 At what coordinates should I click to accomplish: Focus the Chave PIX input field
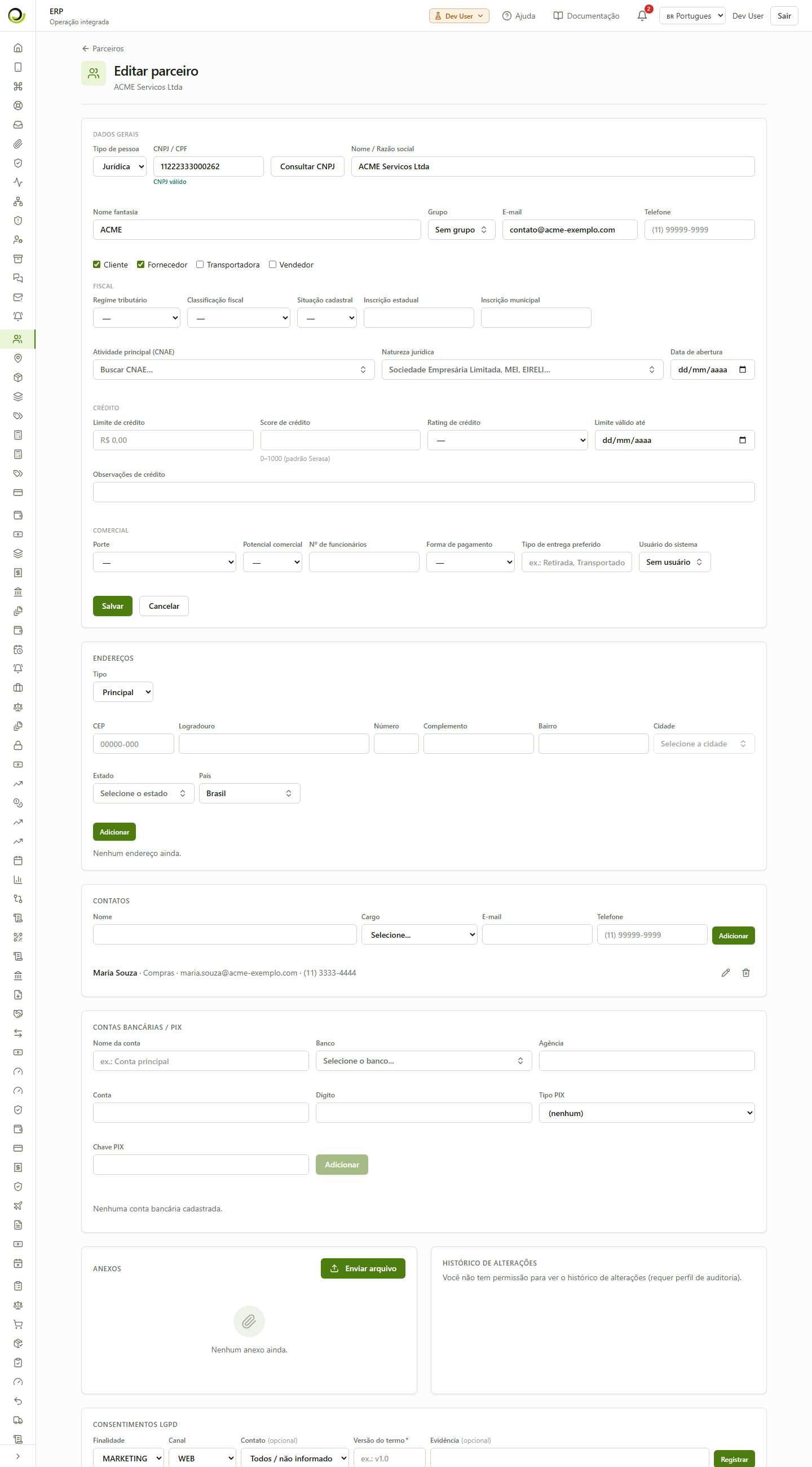pos(201,1165)
